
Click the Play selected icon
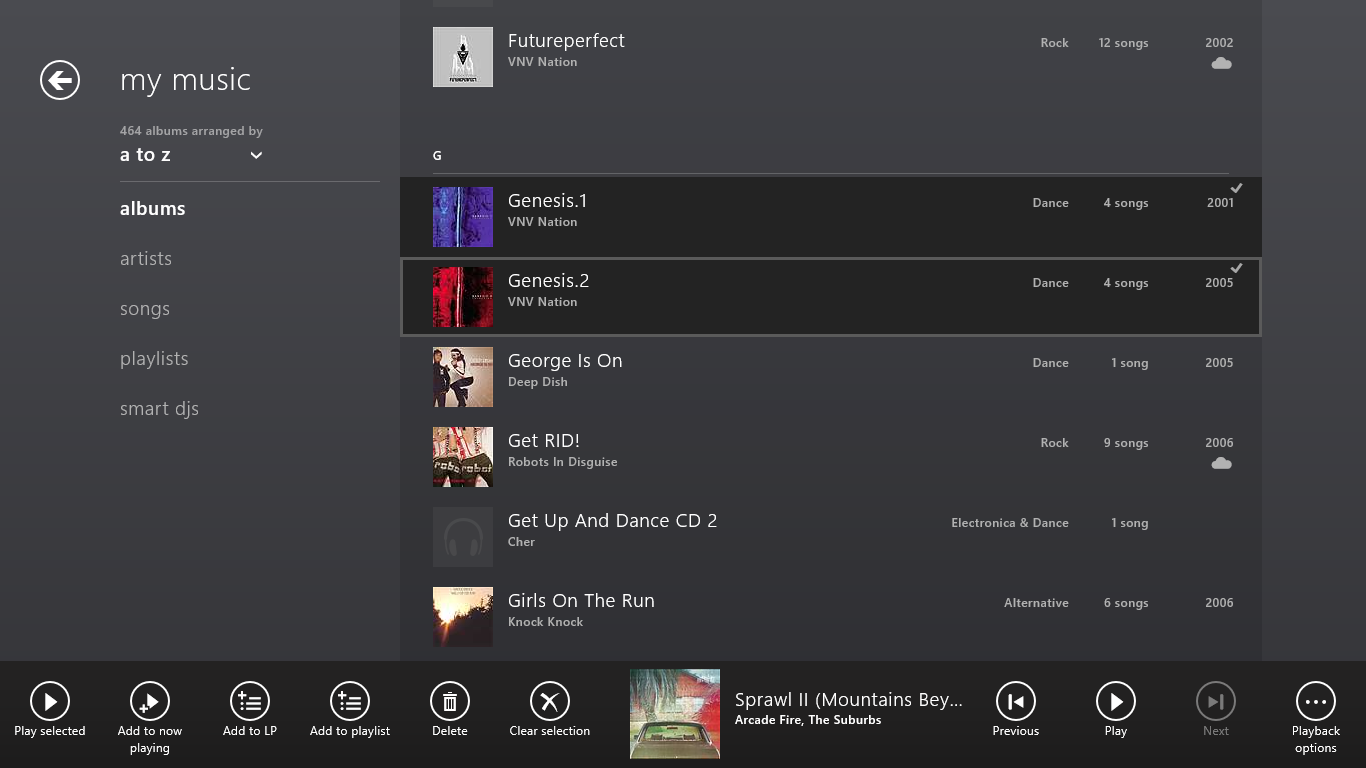(50, 701)
